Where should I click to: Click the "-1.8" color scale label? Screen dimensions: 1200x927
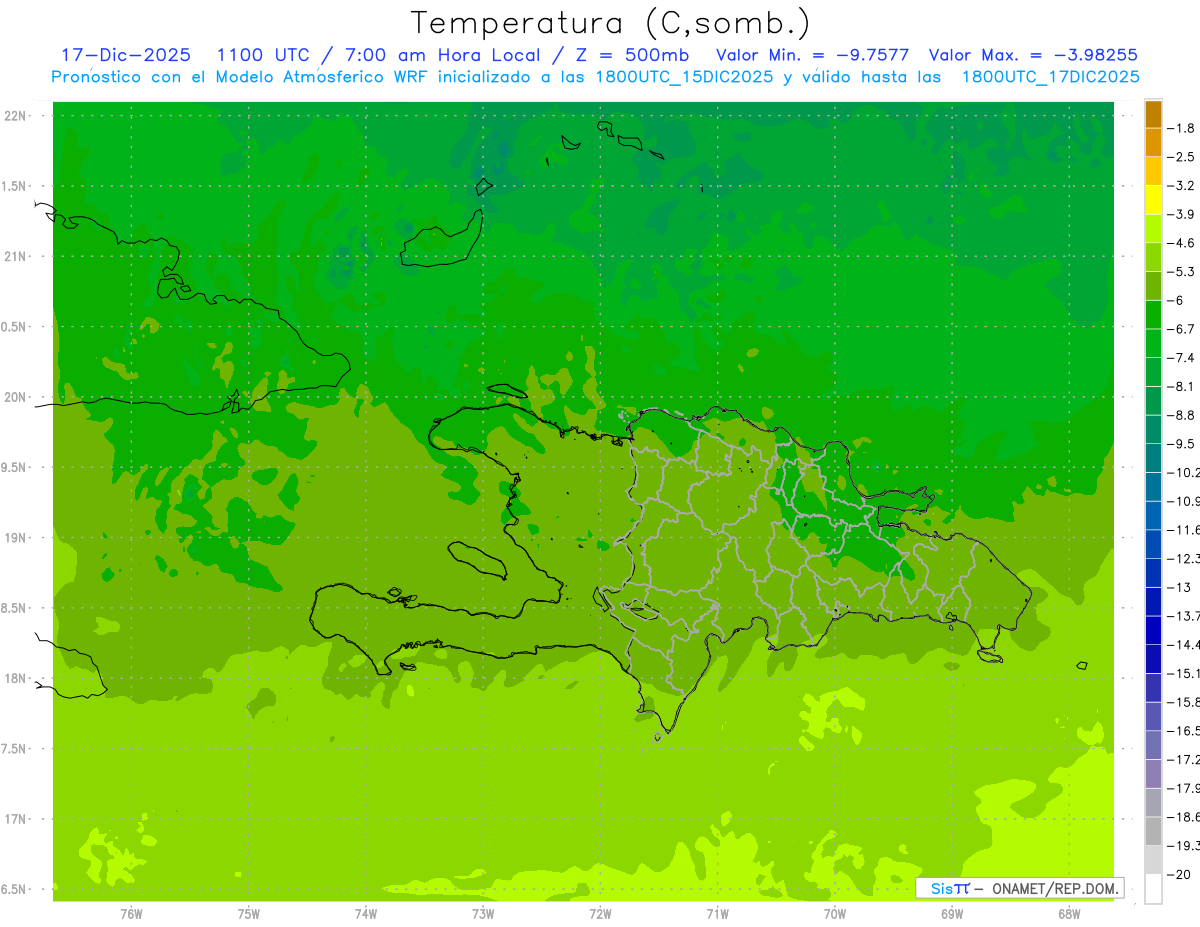pyautogui.click(x=1182, y=128)
